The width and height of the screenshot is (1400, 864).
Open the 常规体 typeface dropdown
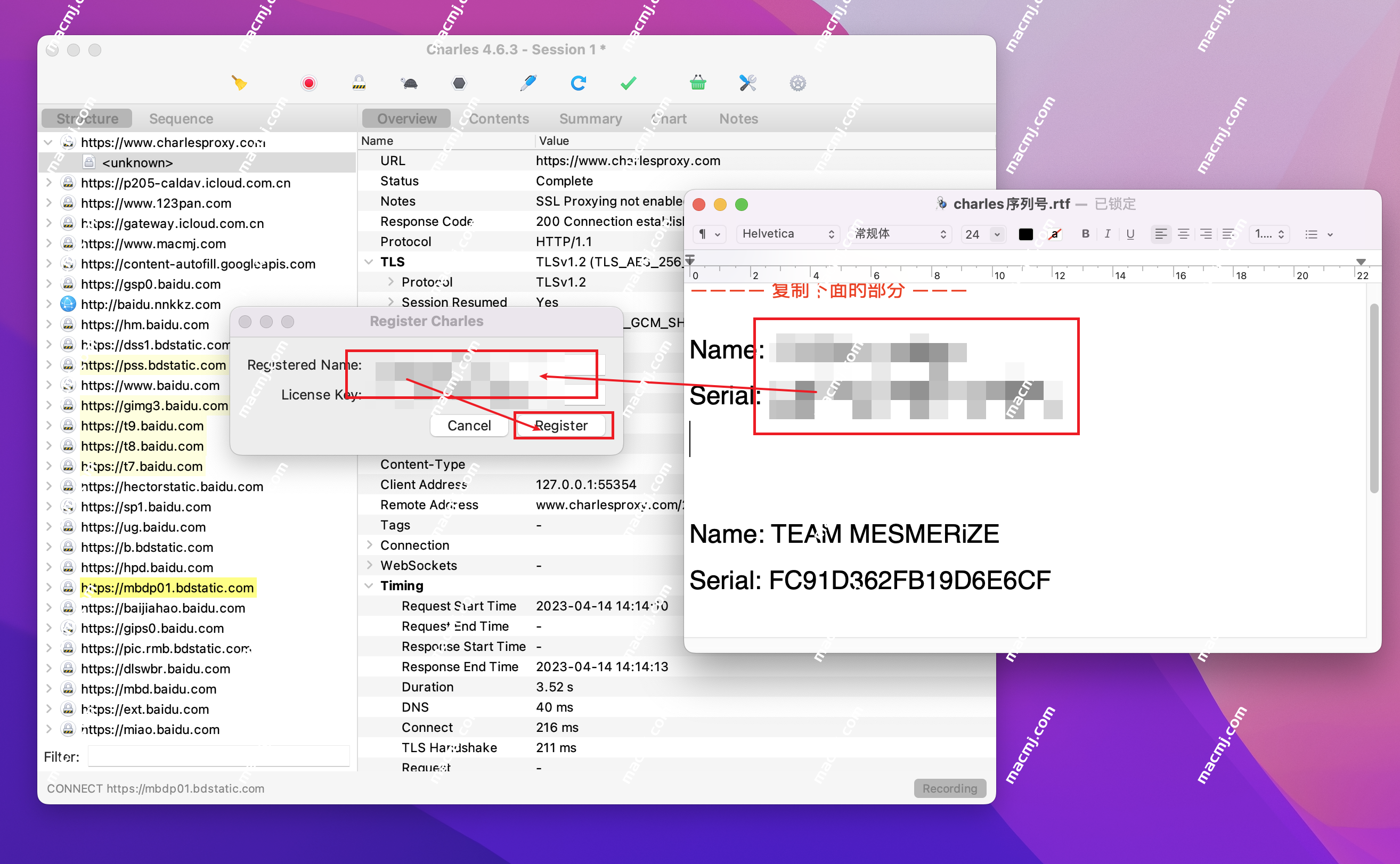click(x=900, y=234)
